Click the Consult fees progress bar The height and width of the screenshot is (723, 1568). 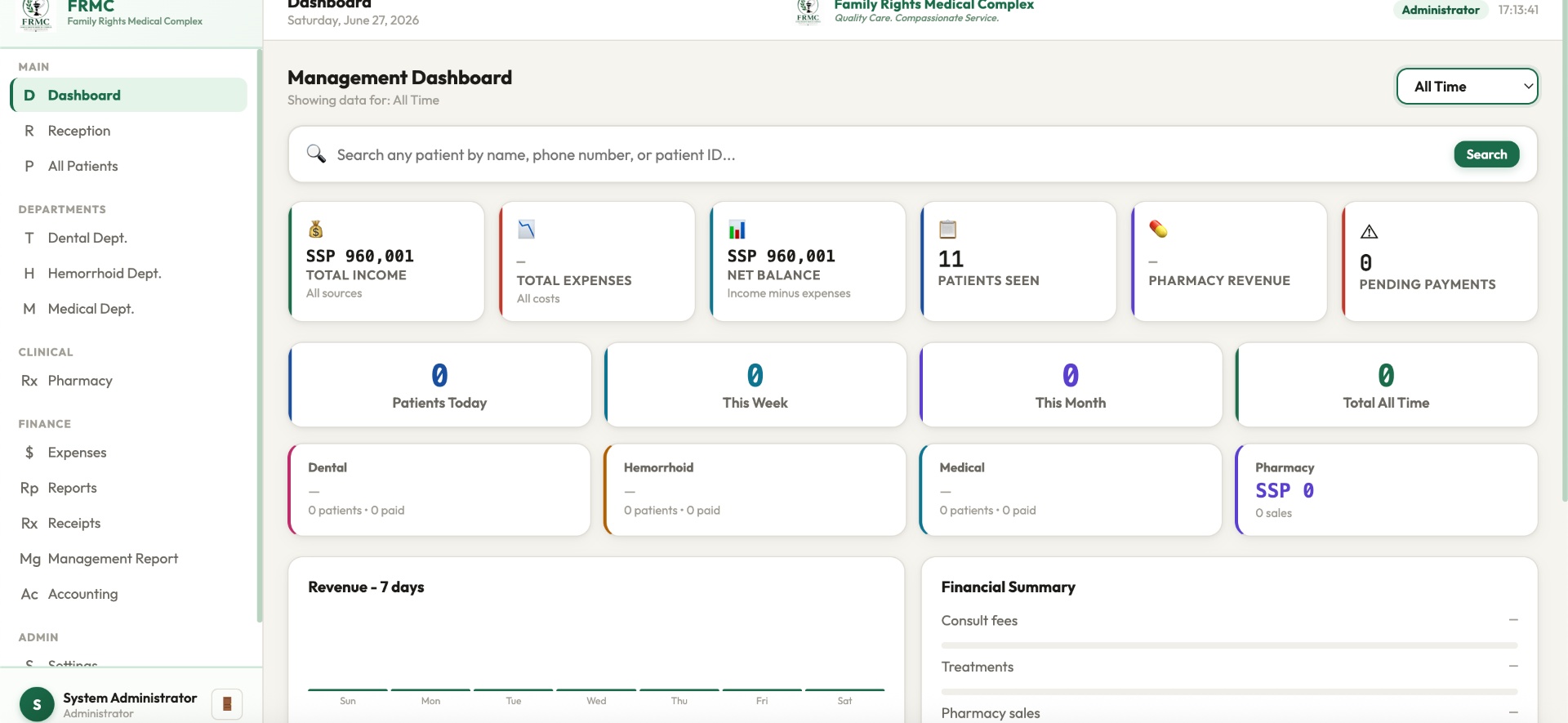tap(1229, 645)
